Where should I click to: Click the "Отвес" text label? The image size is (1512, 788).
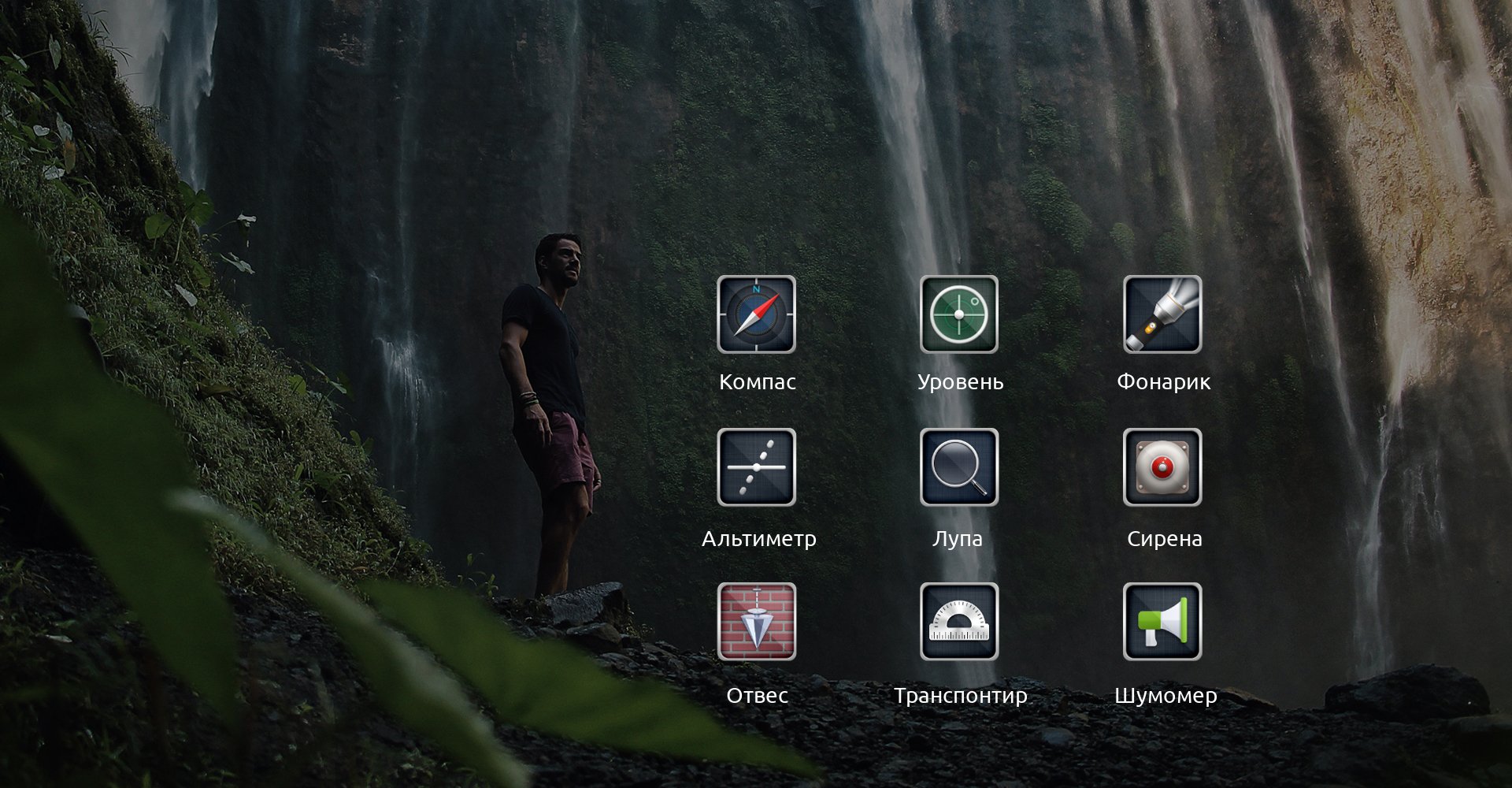757,696
